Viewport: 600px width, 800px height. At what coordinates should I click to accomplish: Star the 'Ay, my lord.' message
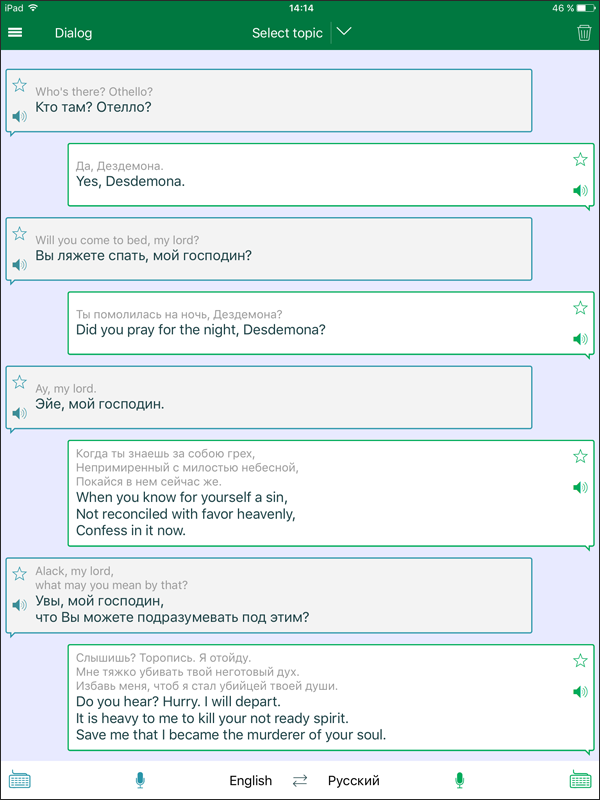pyautogui.click(x=19, y=382)
